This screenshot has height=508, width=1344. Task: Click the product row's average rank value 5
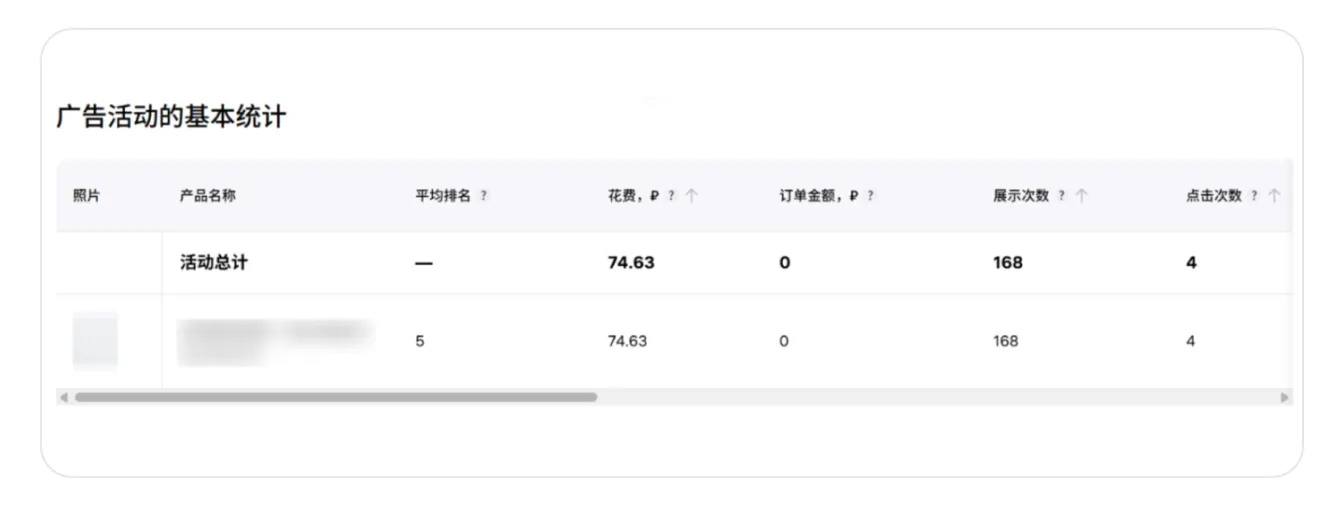(x=420, y=341)
